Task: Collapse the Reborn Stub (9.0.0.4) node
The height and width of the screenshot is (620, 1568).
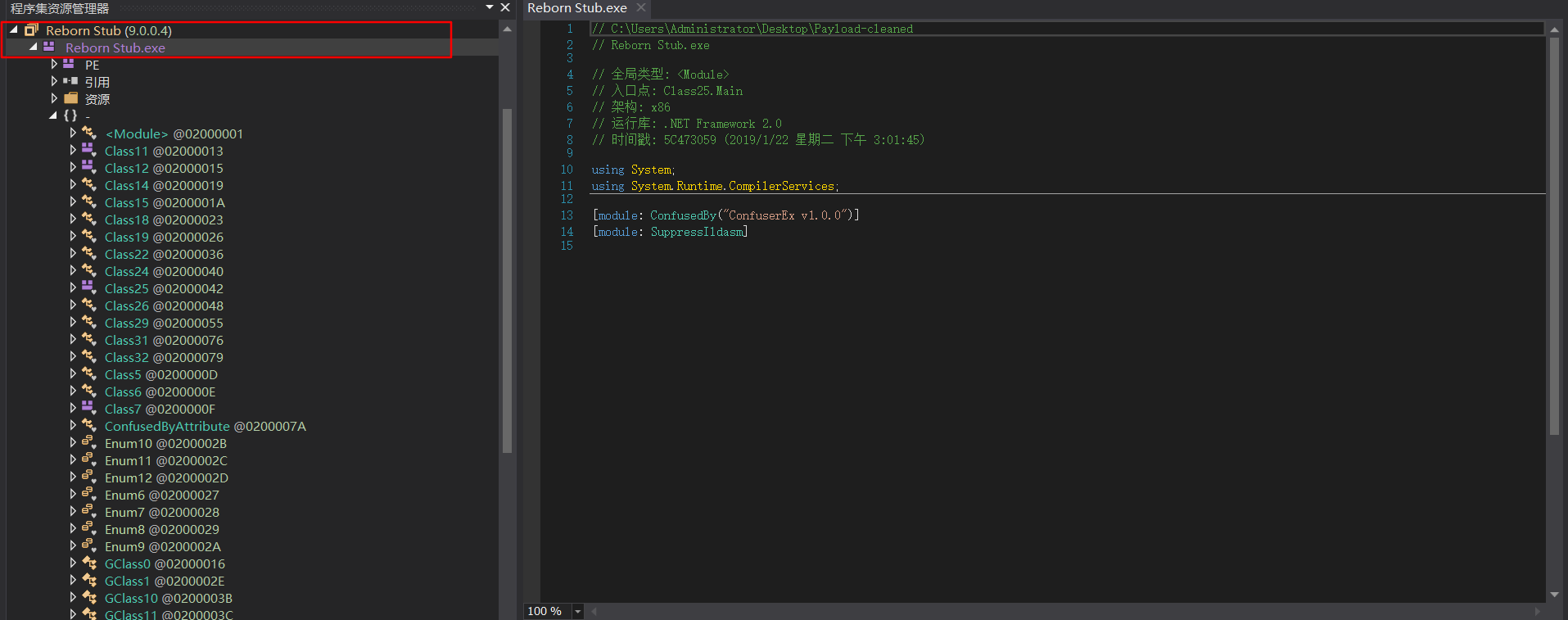Action: click(14, 30)
